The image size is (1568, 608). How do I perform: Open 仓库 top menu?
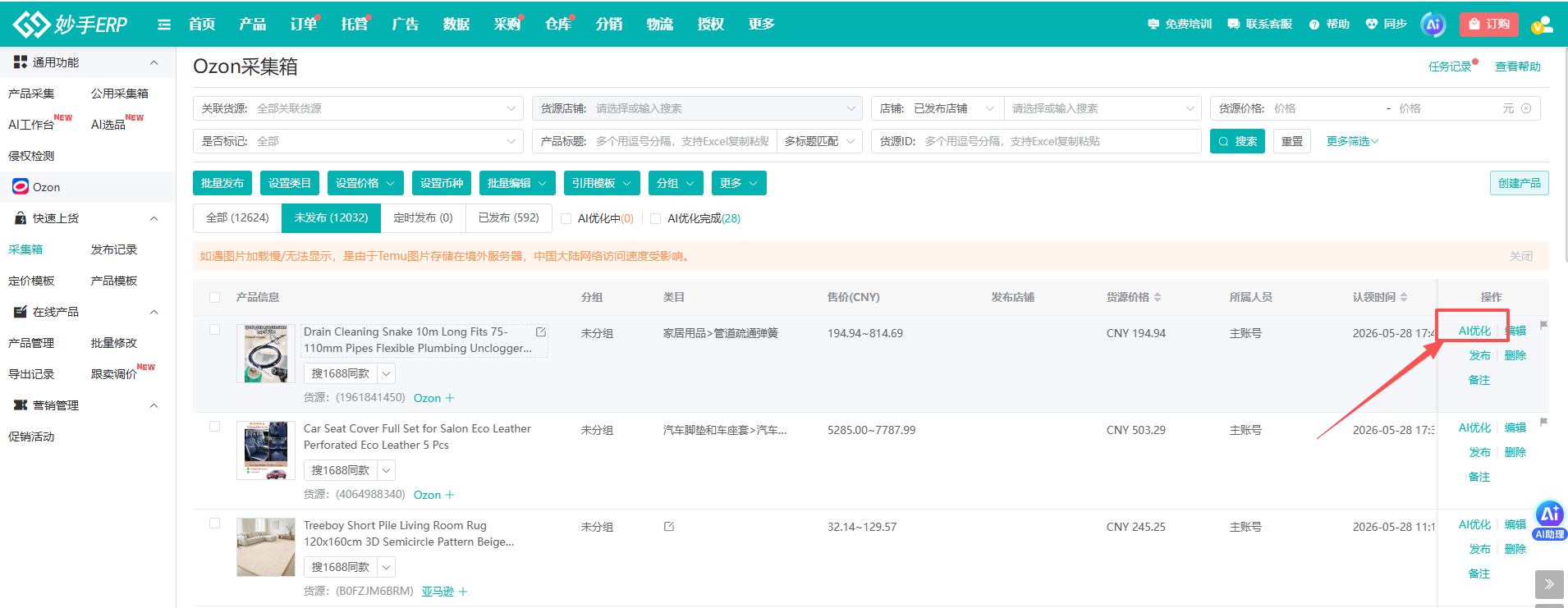coord(557,25)
